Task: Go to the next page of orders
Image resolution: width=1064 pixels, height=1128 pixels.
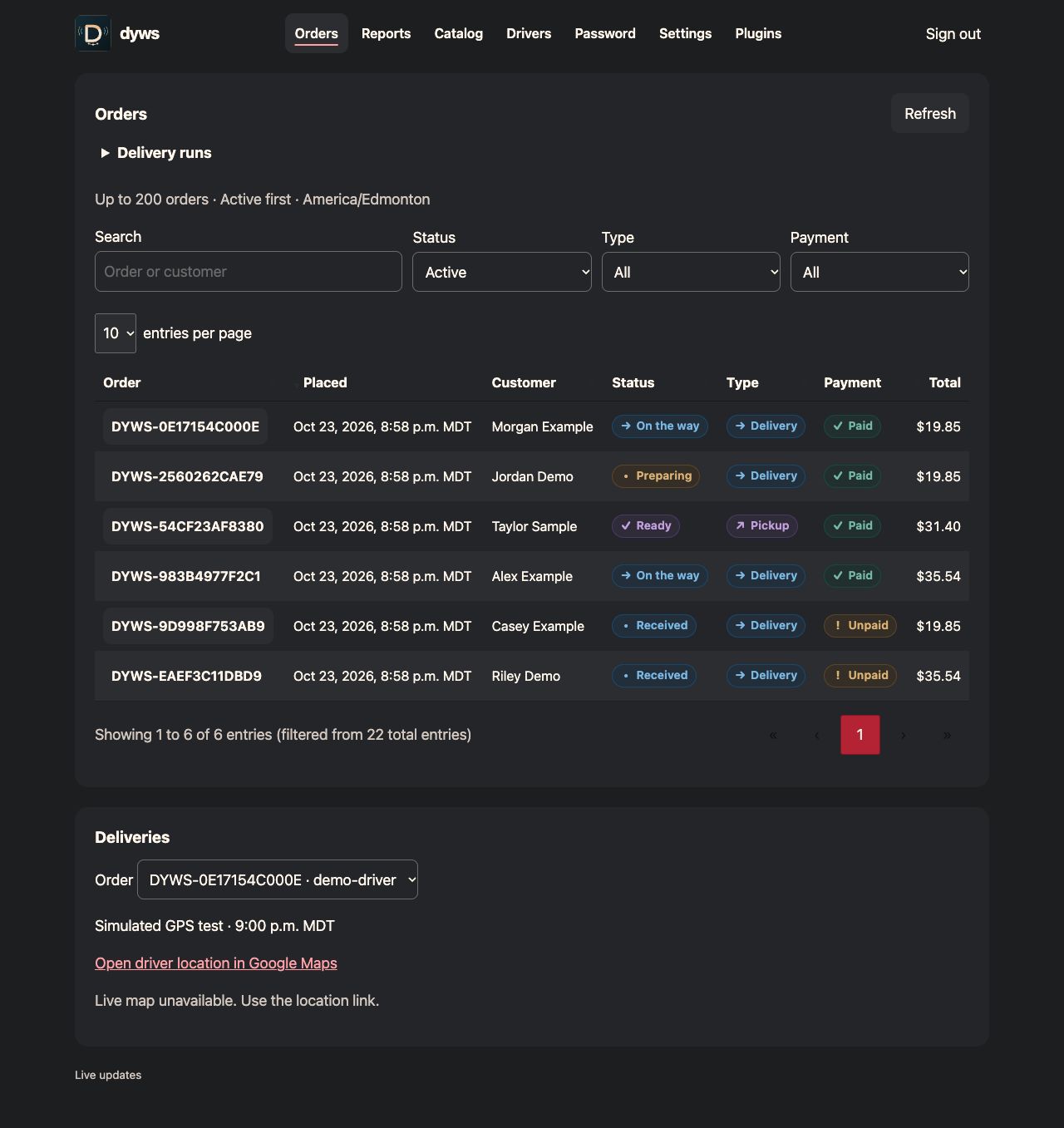Action: pyautogui.click(x=904, y=735)
